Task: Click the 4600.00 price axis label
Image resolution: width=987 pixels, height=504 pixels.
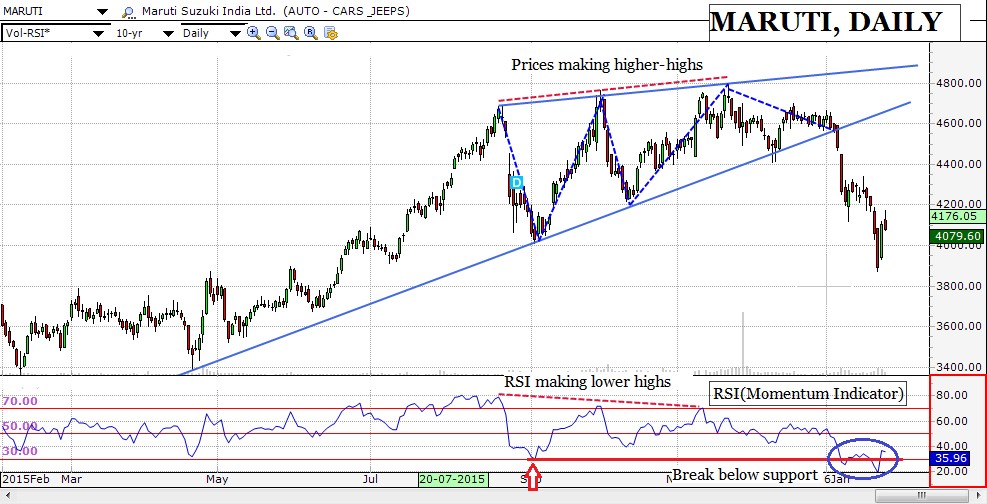Action: click(x=957, y=123)
